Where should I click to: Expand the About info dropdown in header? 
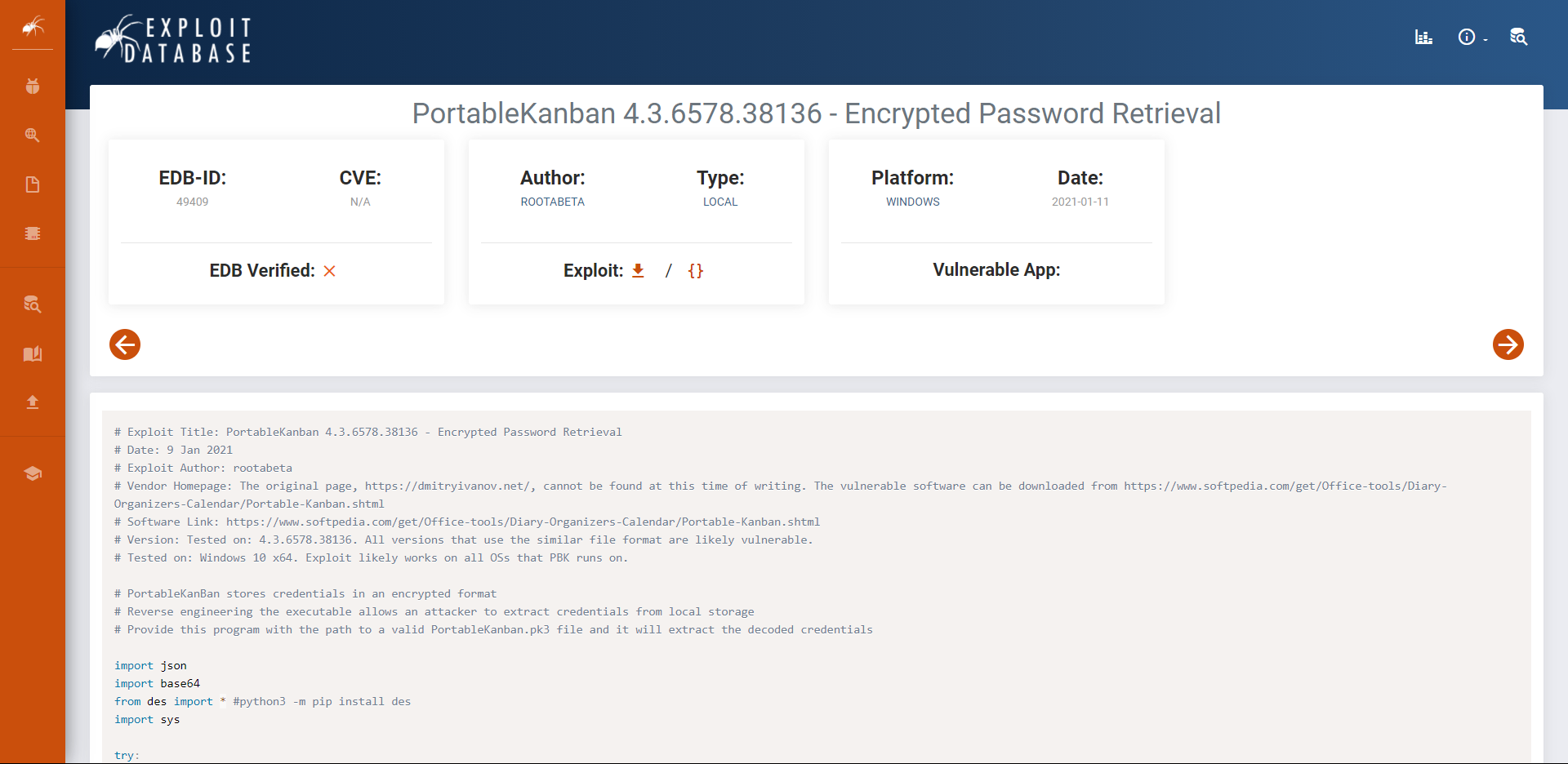[x=1472, y=37]
